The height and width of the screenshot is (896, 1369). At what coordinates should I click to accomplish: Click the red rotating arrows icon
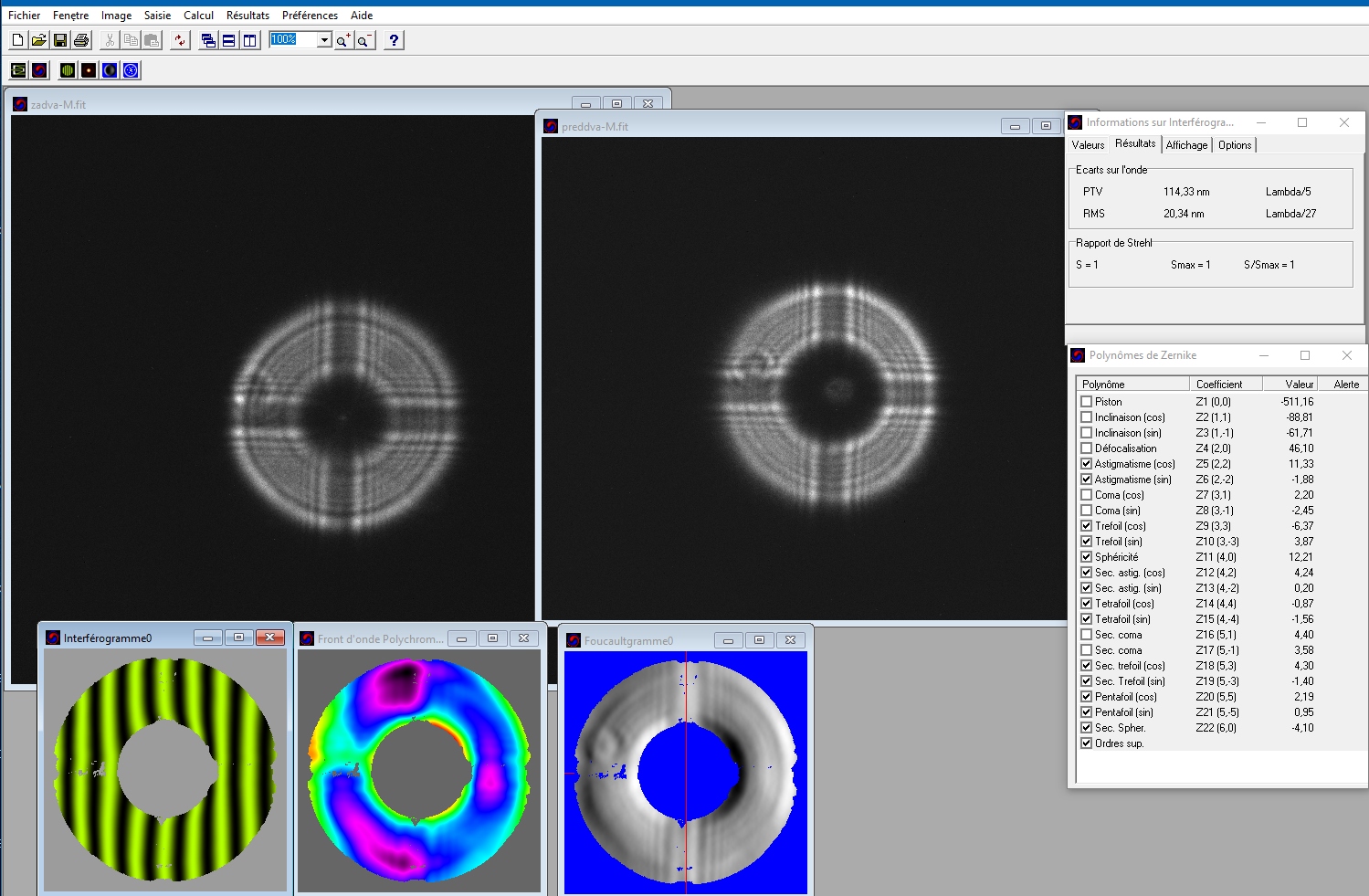pos(180,40)
